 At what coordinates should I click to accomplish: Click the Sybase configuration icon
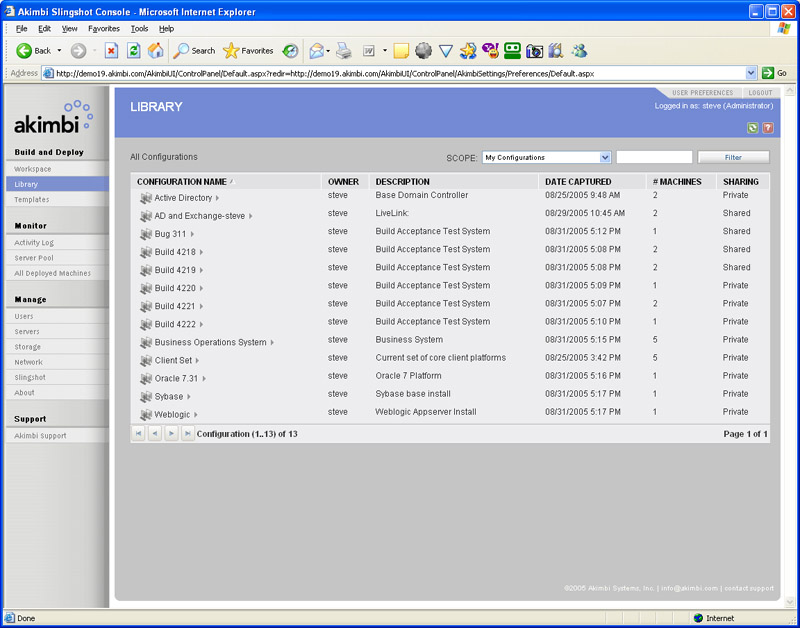(146, 396)
